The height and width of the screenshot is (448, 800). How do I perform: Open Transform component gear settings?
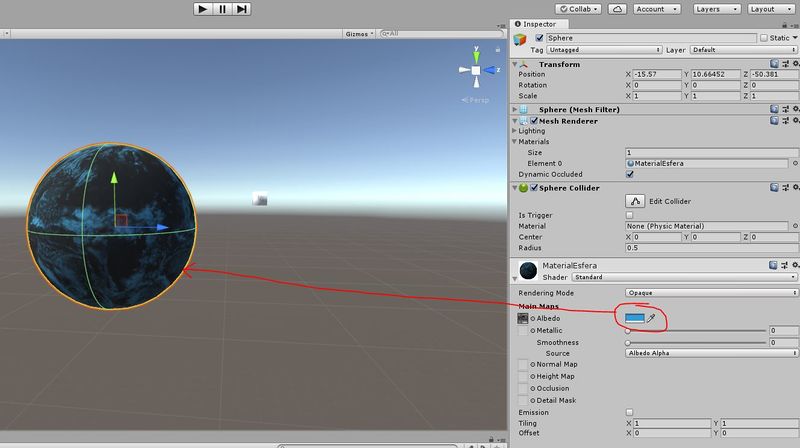coord(795,64)
